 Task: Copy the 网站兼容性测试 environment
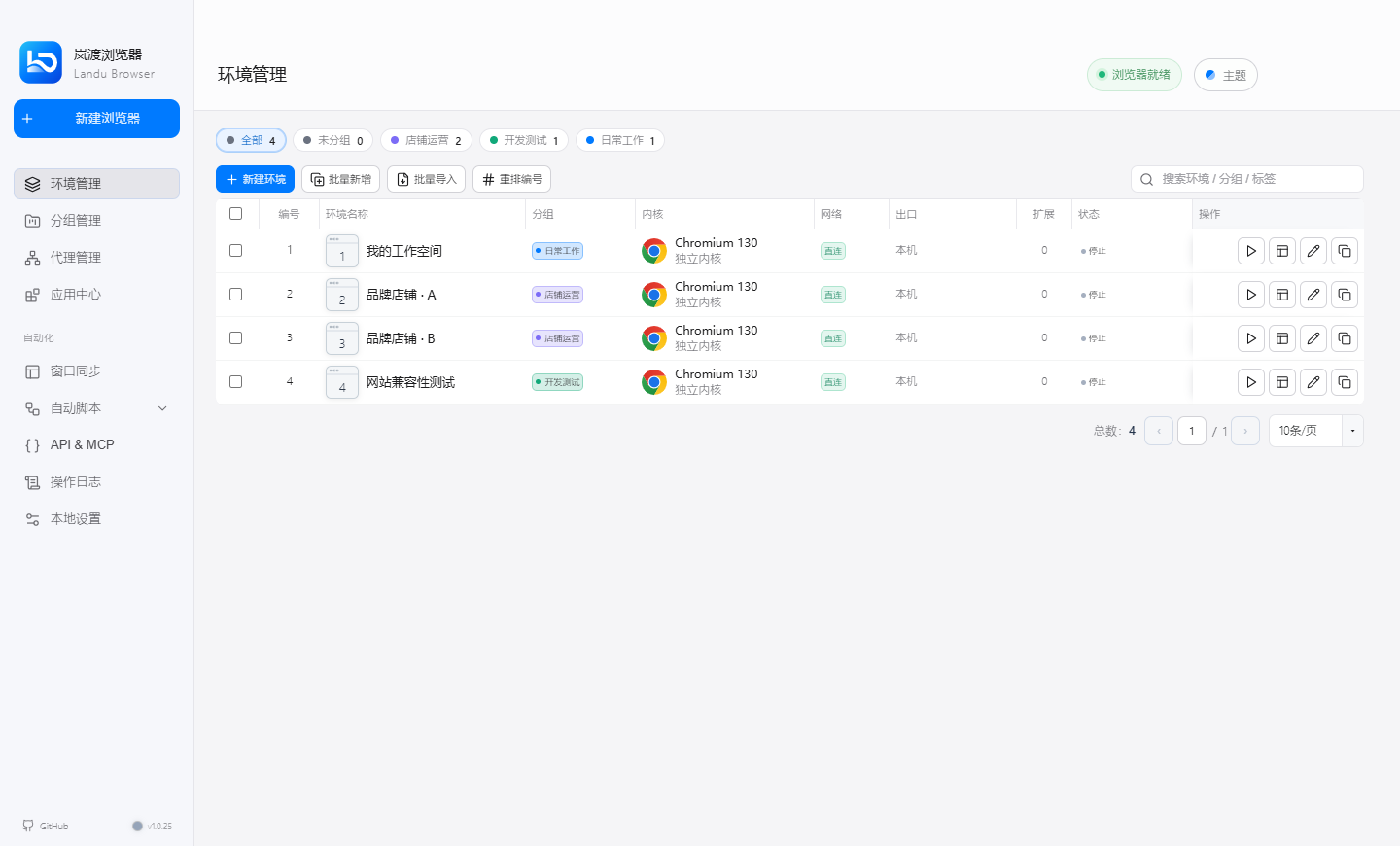pyautogui.click(x=1345, y=382)
